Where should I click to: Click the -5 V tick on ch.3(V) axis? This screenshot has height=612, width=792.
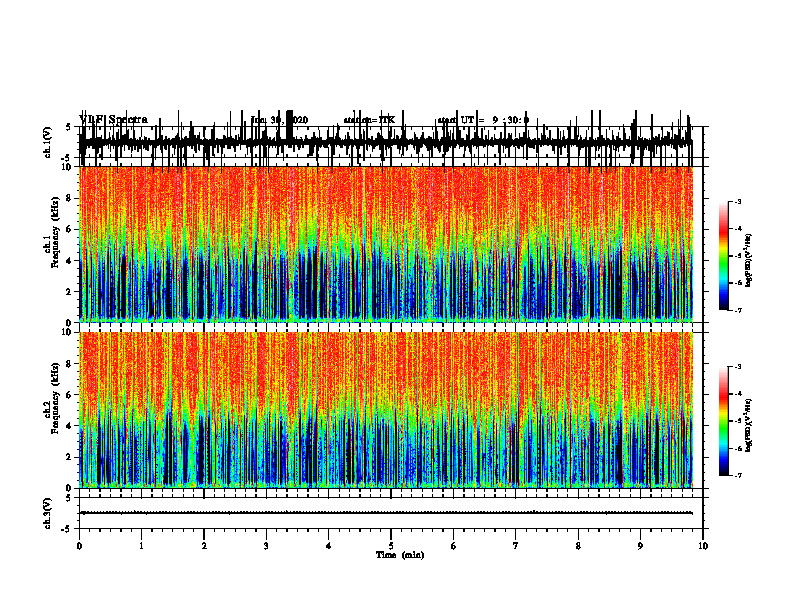(67, 529)
